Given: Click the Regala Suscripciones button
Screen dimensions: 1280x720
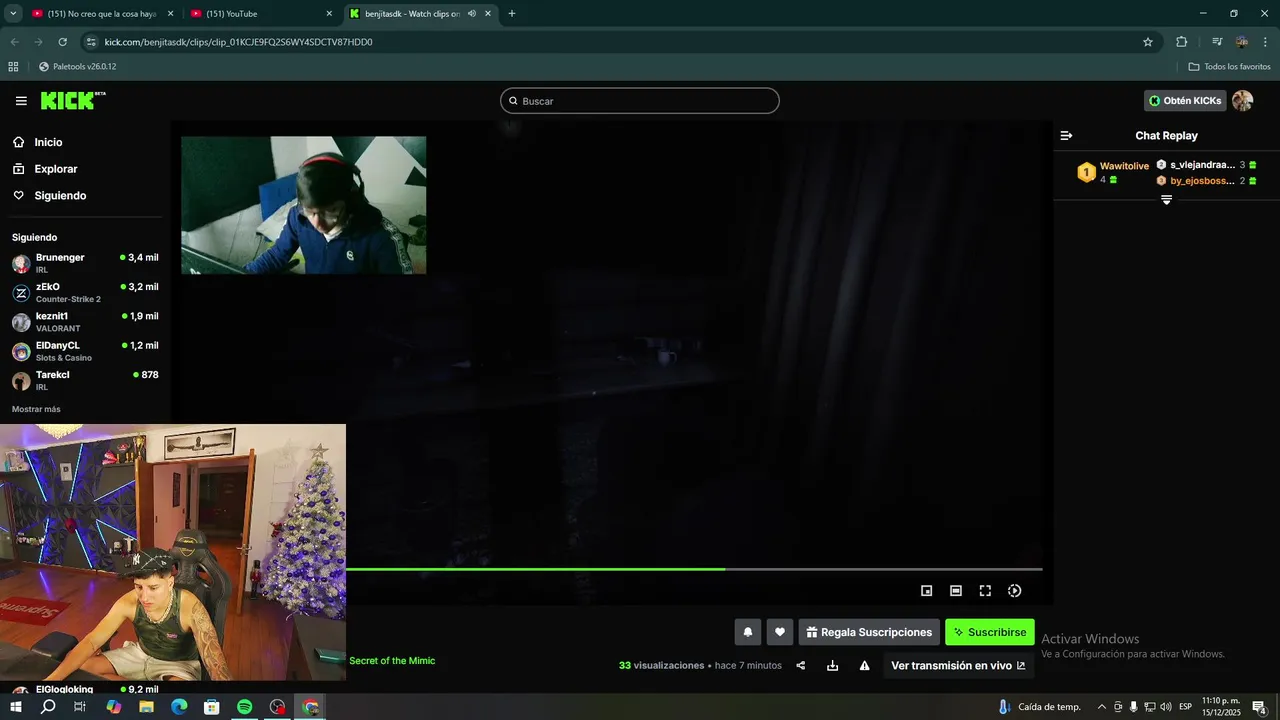Looking at the screenshot, I should point(869,632).
